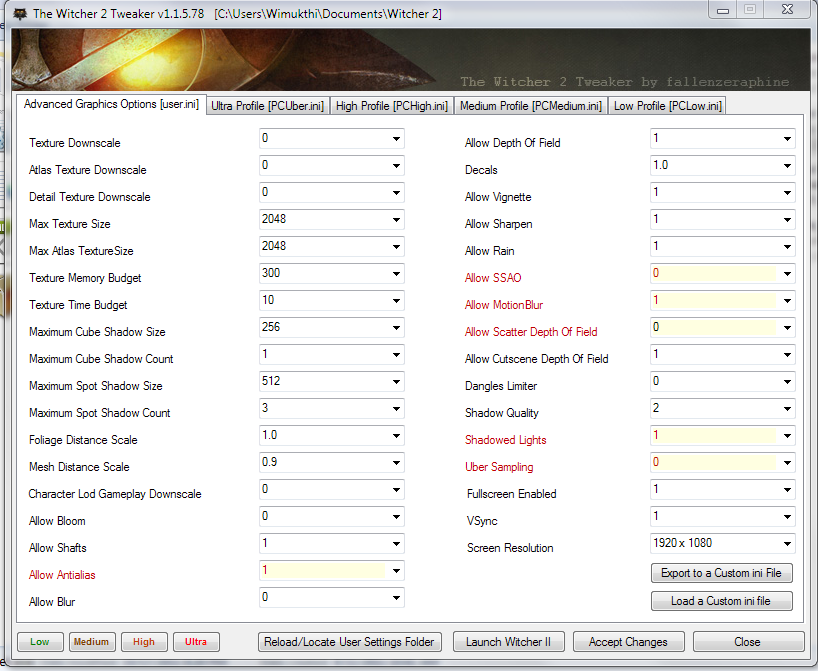Select the Medium Profile [PCMedium.ini] tab
The image size is (818, 671).
click(x=531, y=105)
